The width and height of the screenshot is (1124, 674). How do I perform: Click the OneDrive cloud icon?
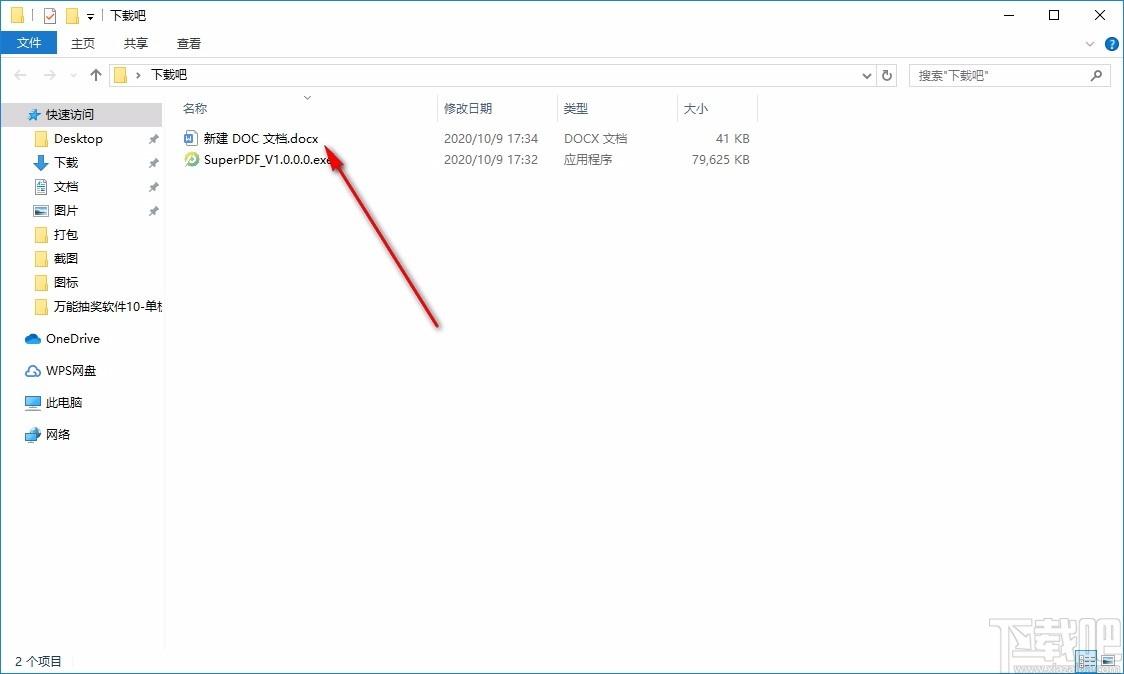33,338
